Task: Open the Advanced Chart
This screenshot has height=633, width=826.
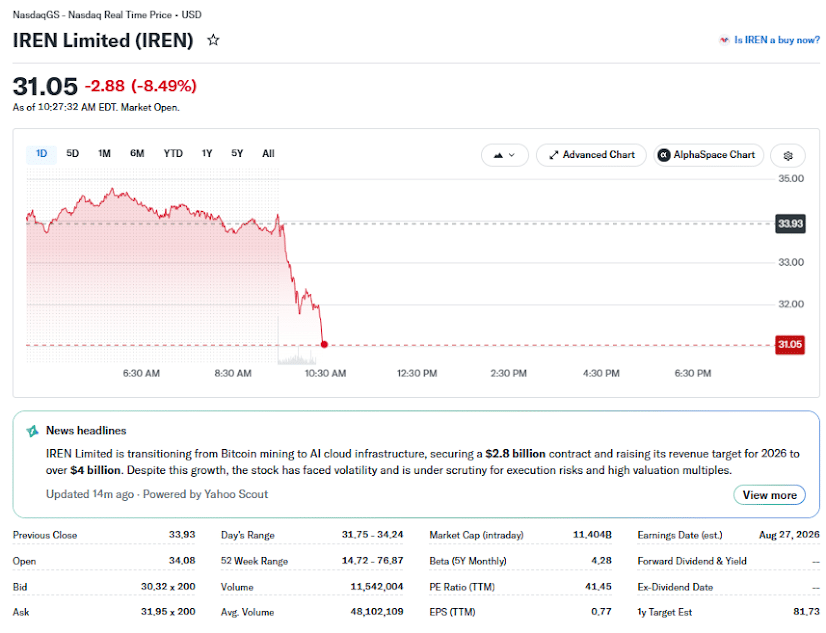Action: [592, 155]
